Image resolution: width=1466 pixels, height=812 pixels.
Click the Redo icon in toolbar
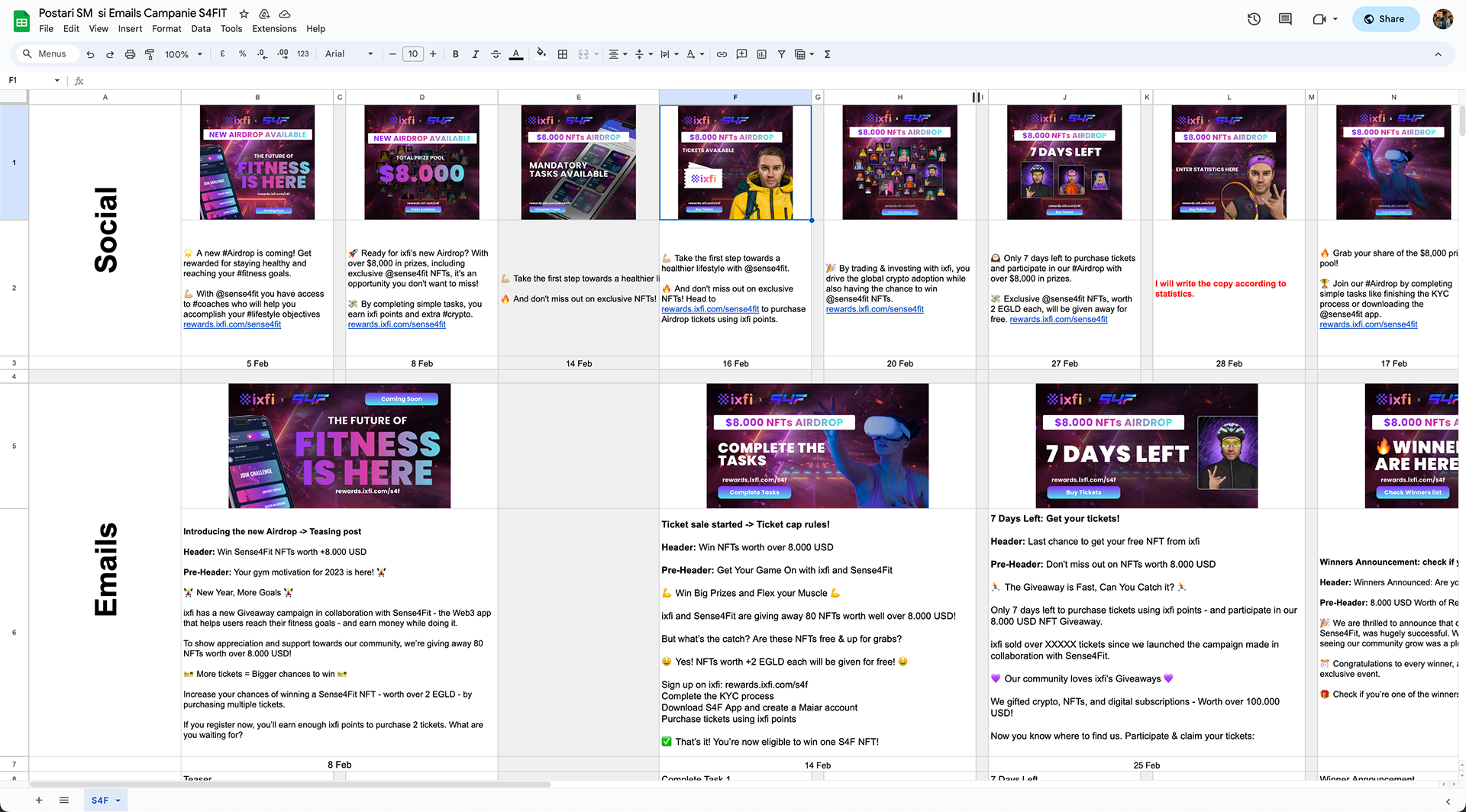[x=110, y=54]
